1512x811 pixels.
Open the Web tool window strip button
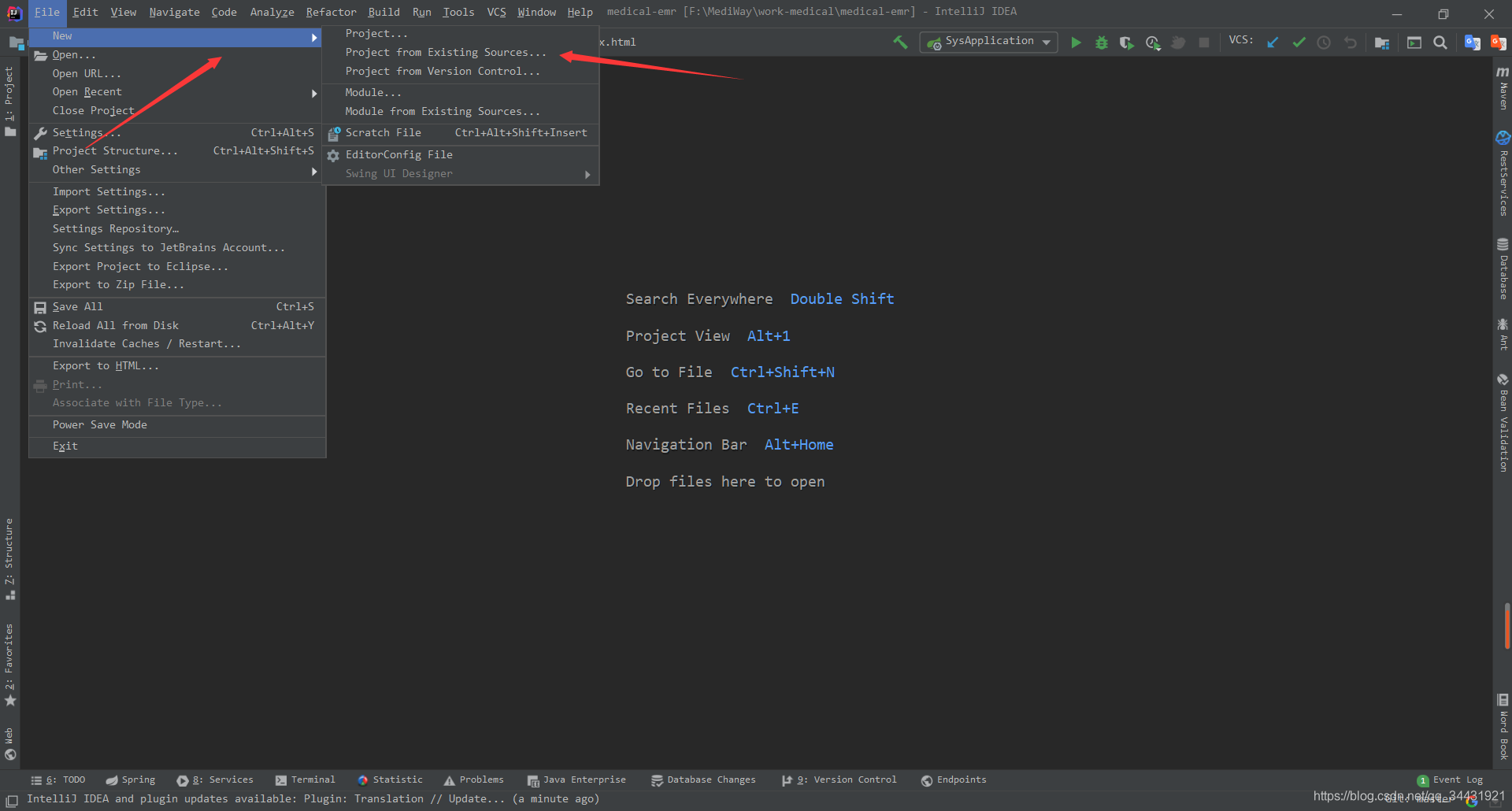(x=9, y=744)
